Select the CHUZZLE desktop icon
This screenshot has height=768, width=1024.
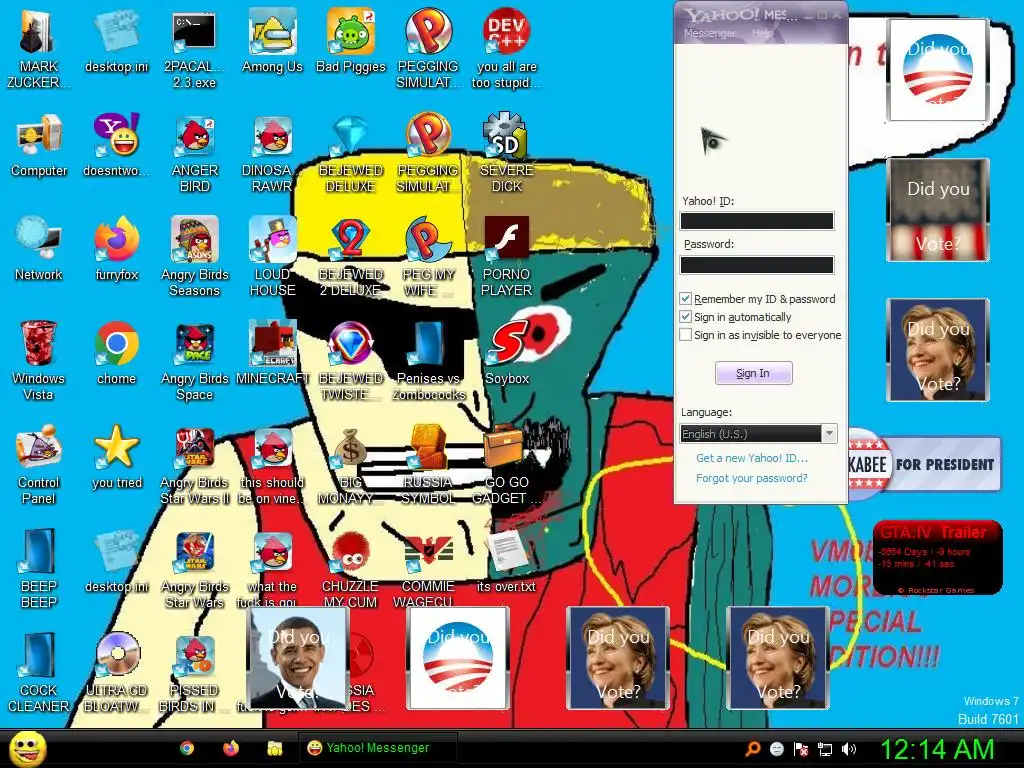[x=351, y=569]
